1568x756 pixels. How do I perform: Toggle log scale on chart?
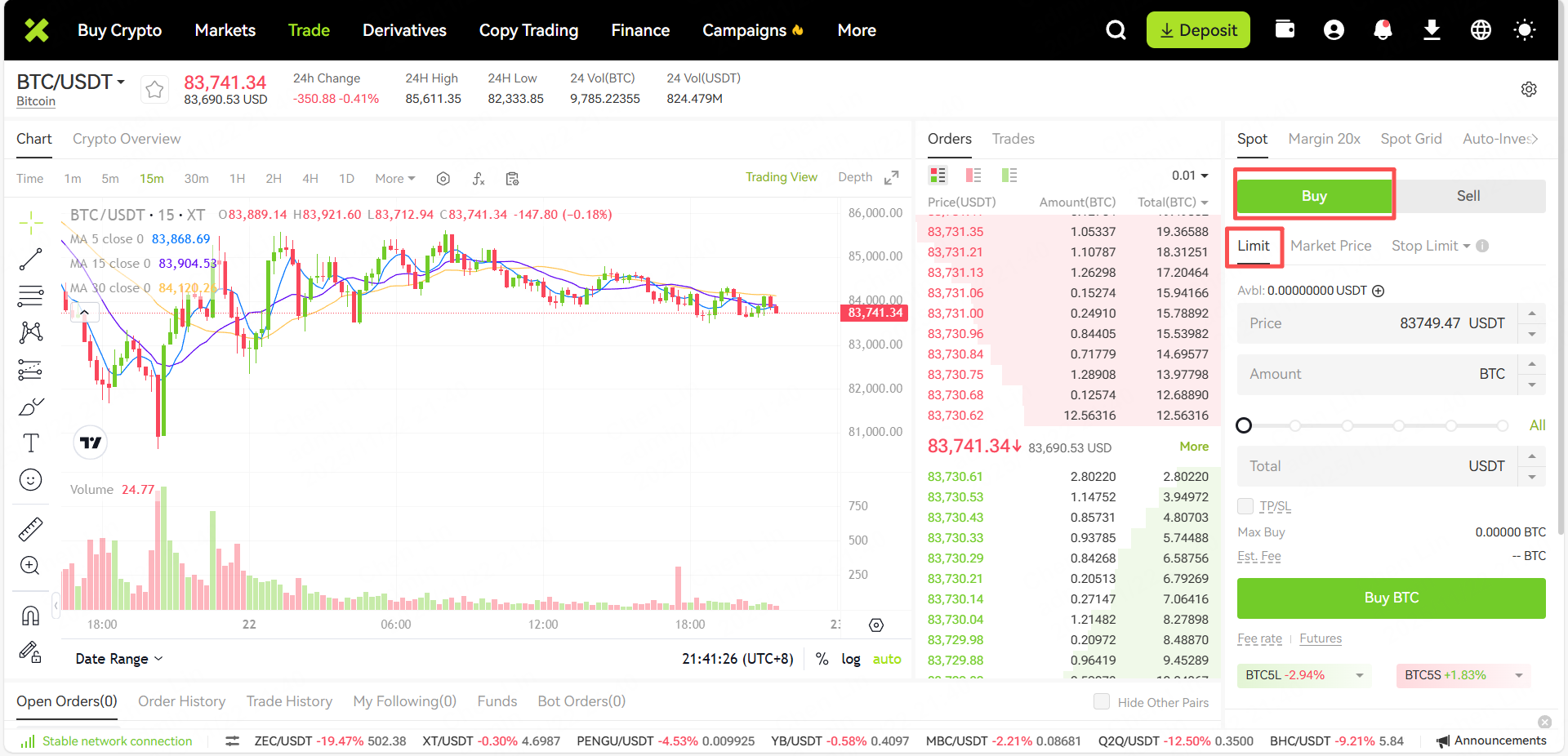click(x=851, y=659)
